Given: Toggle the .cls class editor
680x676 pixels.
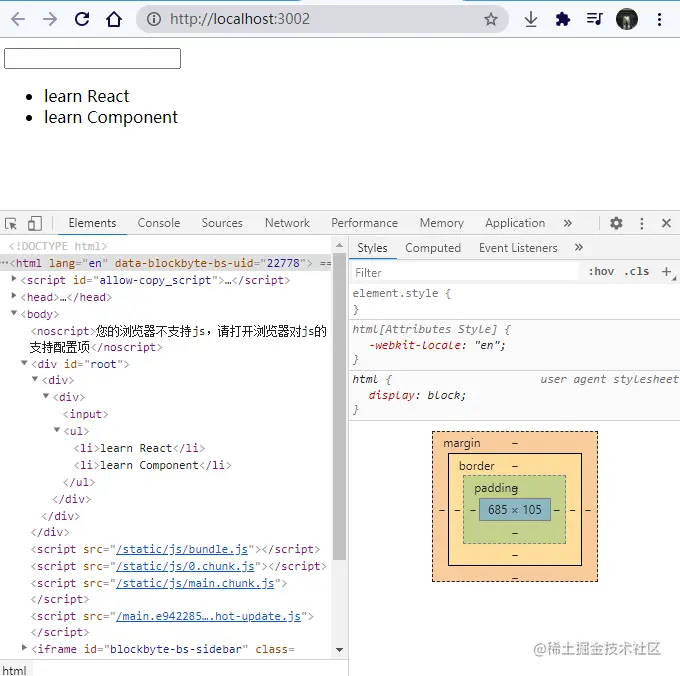Looking at the screenshot, I should [637, 271].
